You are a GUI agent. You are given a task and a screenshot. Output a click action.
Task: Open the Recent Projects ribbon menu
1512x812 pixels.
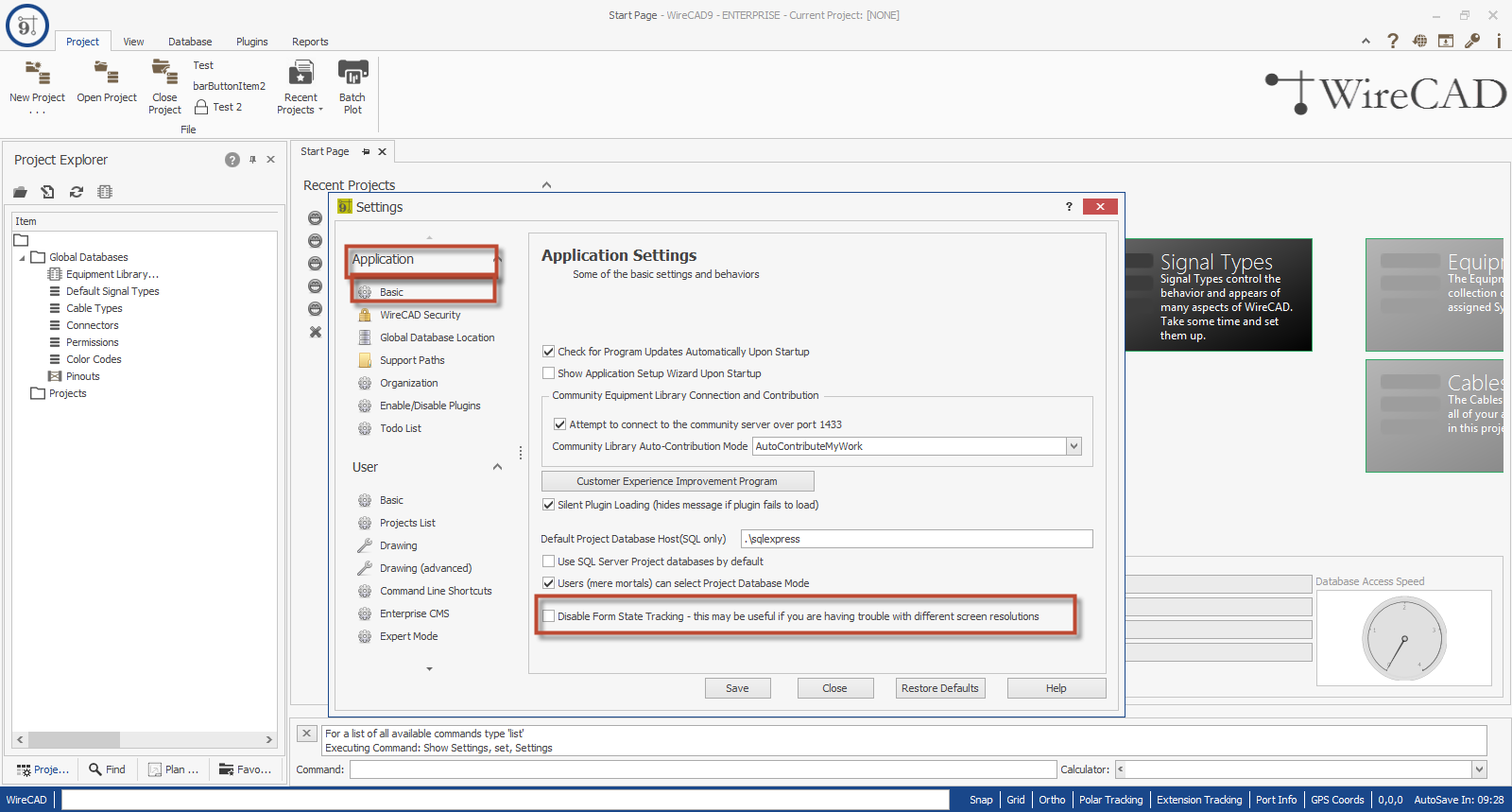click(301, 86)
